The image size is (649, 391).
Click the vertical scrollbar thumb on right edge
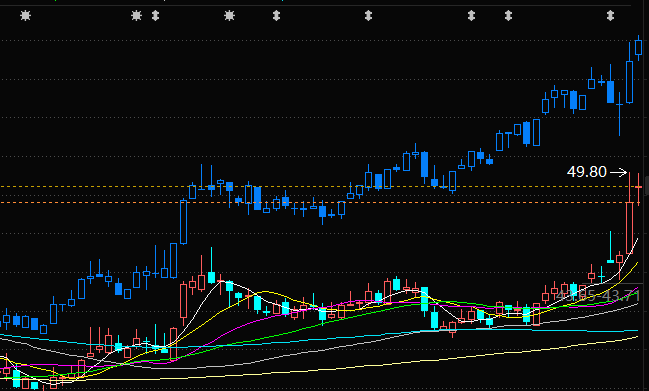point(647,185)
